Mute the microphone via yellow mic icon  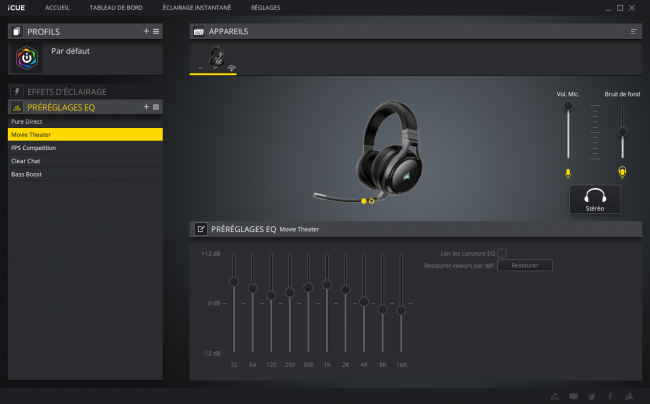click(568, 173)
